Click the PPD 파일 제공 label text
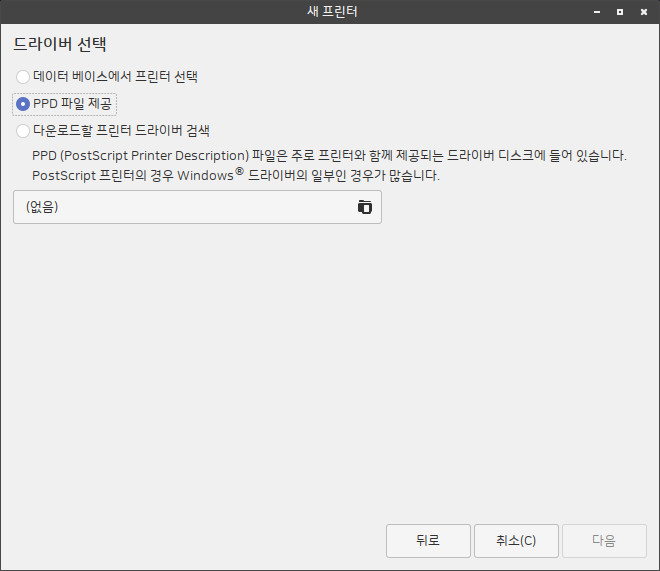This screenshot has height=571, width=660. click(75, 103)
